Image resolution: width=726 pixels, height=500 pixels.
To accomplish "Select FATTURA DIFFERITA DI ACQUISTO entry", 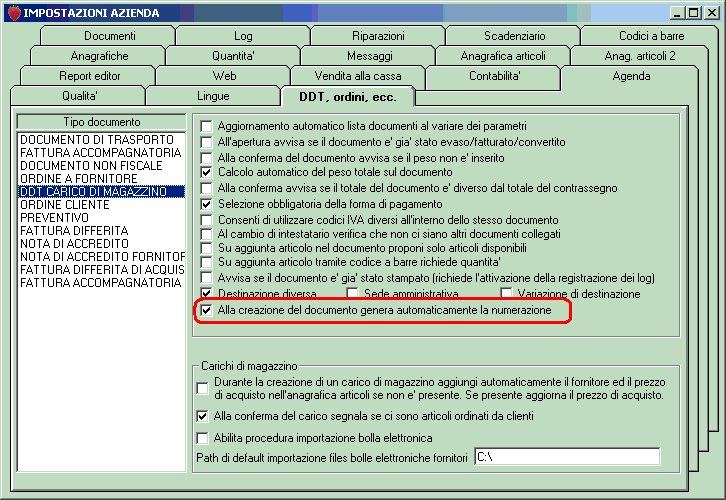I will pyautogui.click(x=101, y=269).
